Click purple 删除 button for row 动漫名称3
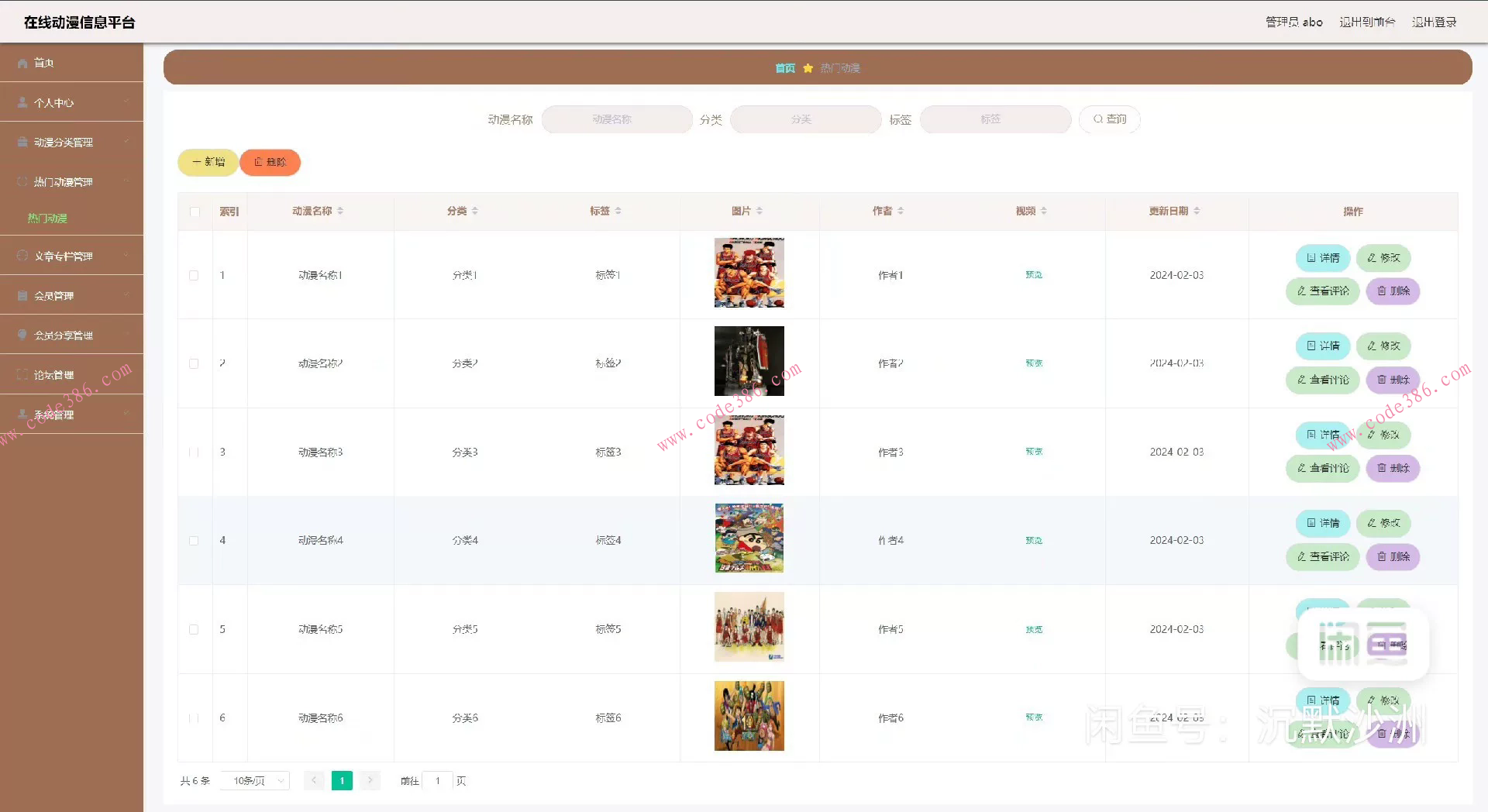 (x=1393, y=468)
